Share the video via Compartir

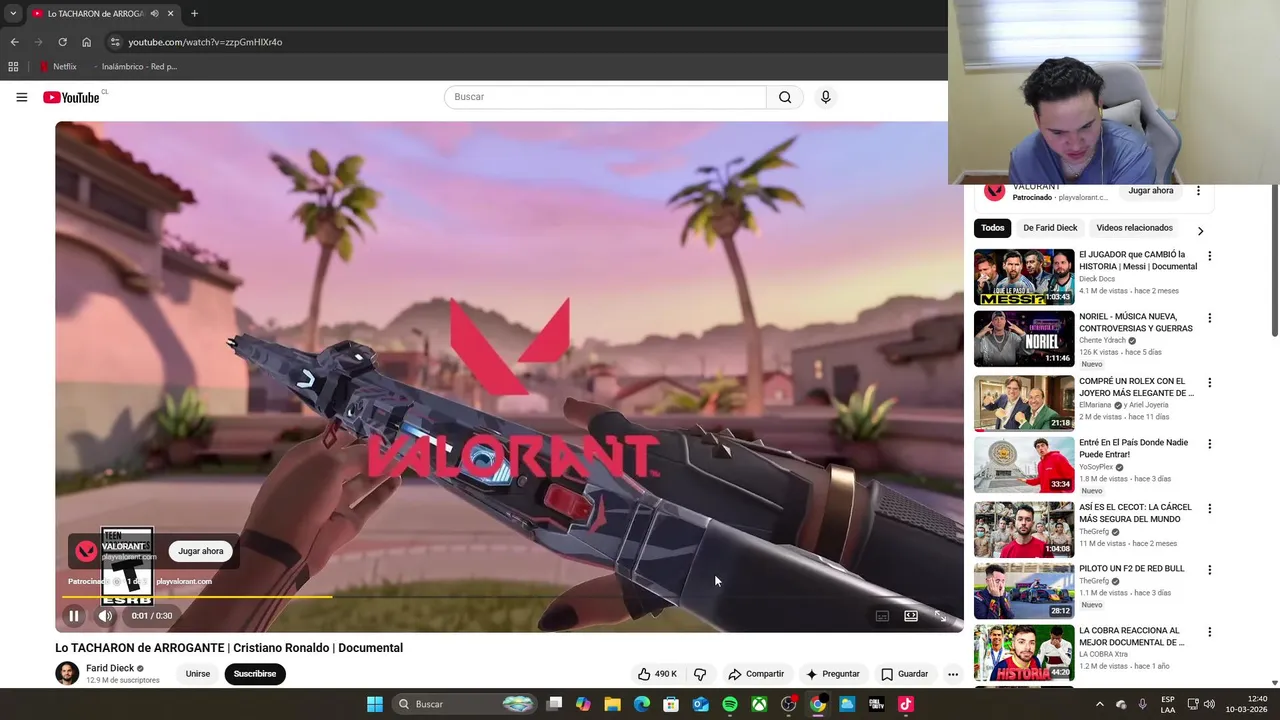(x=756, y=674)
